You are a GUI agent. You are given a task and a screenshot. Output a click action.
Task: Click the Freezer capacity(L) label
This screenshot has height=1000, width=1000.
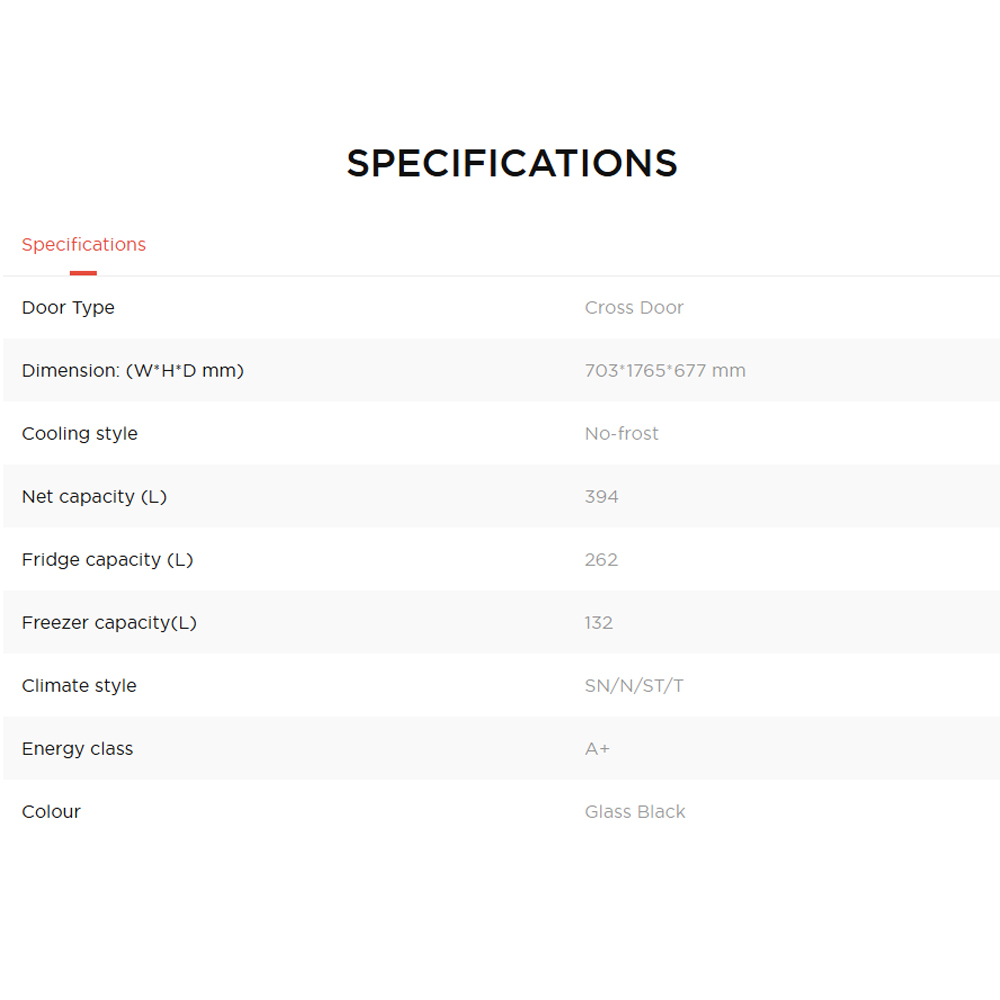[x=109, y=623]
